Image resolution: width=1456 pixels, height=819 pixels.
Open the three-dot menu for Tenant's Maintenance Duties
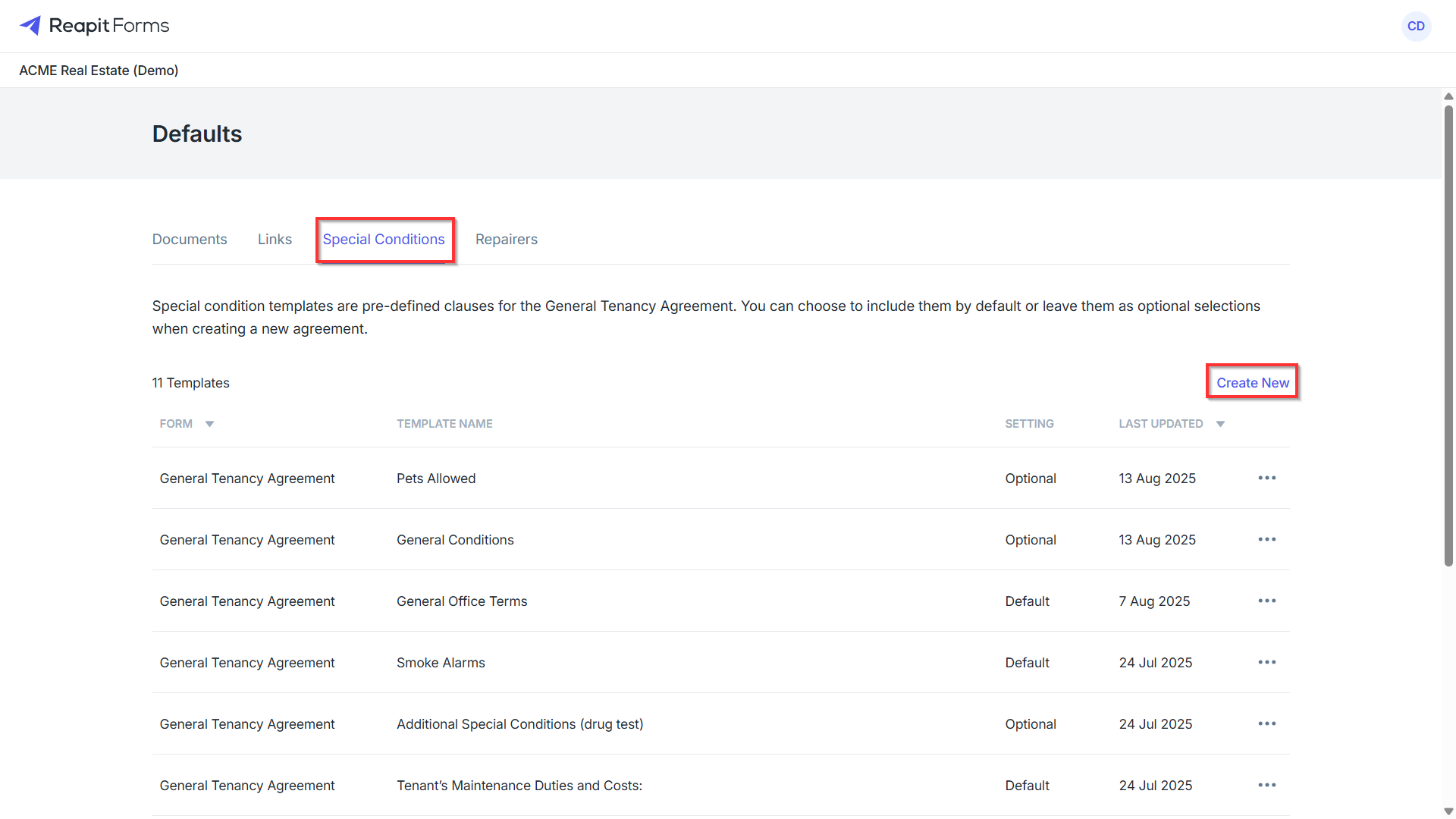pos(1267,785)
